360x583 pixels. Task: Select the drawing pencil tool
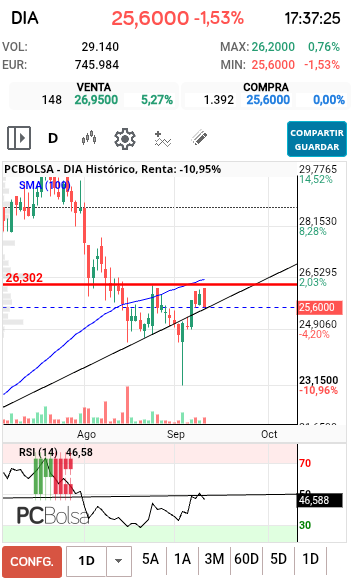(x=199, y=138)
